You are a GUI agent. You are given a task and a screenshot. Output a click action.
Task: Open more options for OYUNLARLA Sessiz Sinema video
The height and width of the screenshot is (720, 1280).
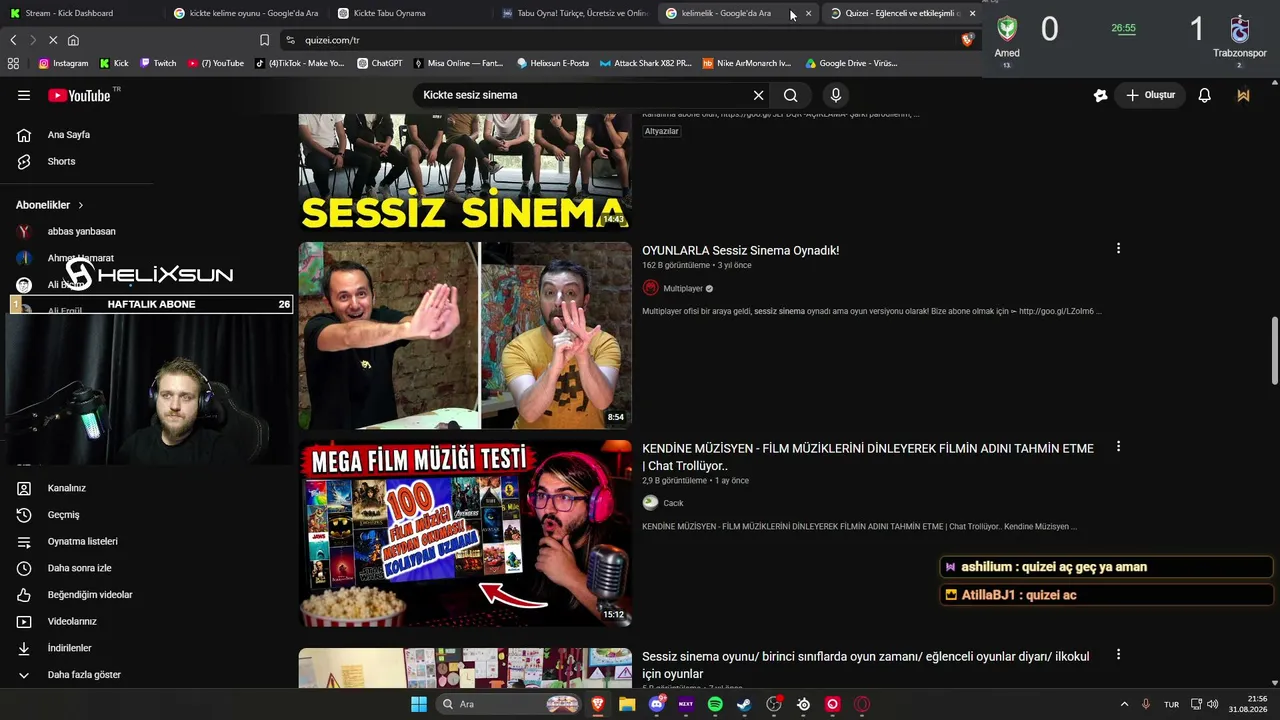[x=1118, y=248]
